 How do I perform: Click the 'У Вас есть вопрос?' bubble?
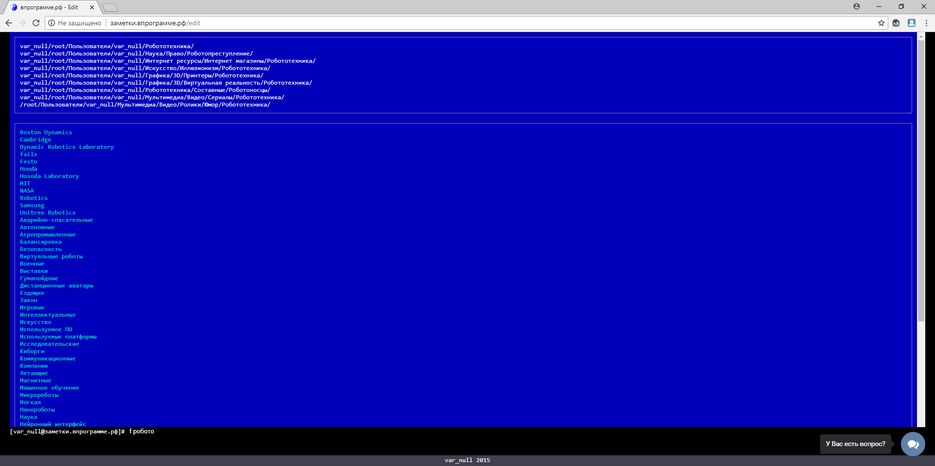click(855, 444)
